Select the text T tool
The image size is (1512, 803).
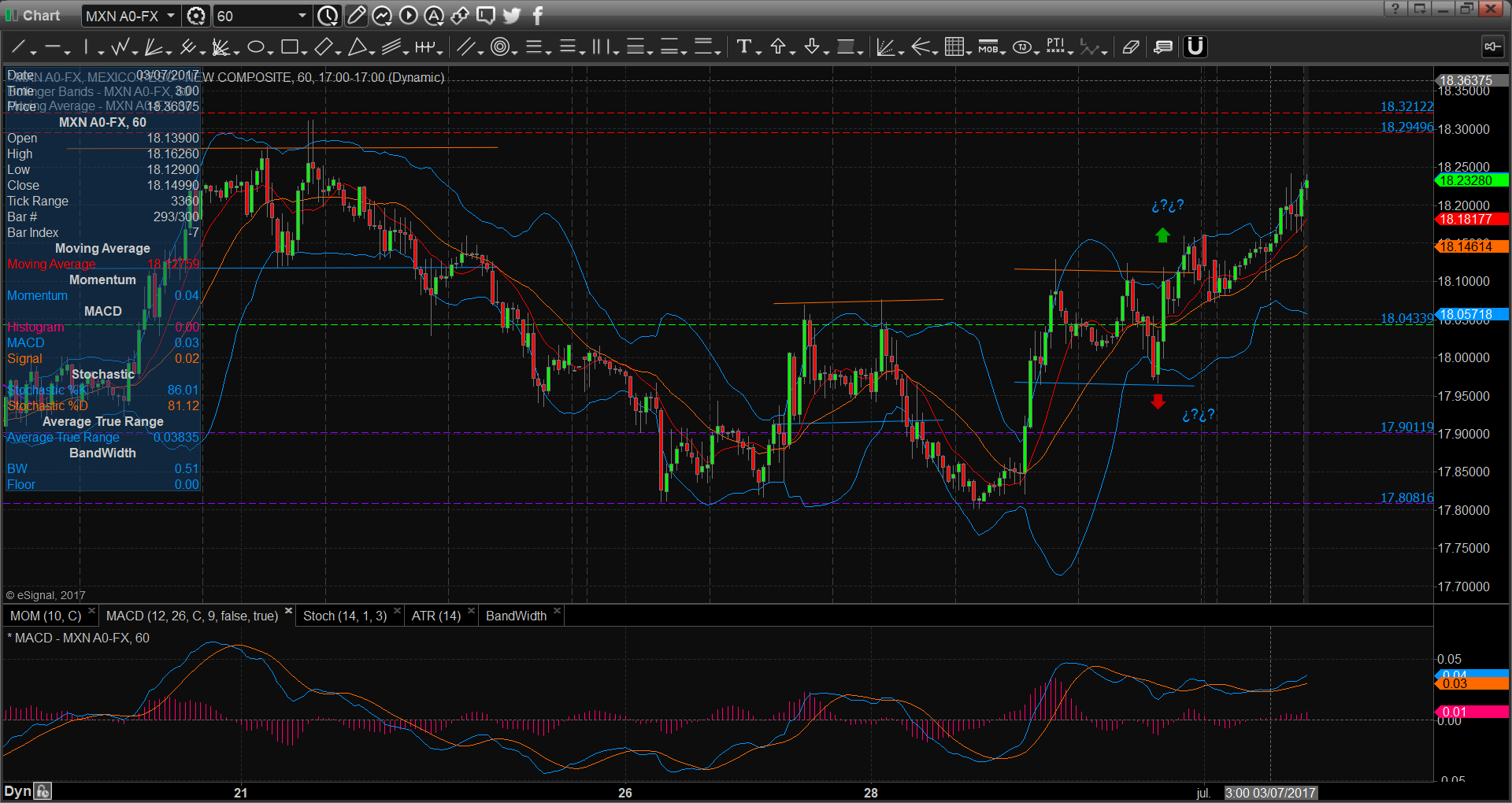[x=743, y=47]
